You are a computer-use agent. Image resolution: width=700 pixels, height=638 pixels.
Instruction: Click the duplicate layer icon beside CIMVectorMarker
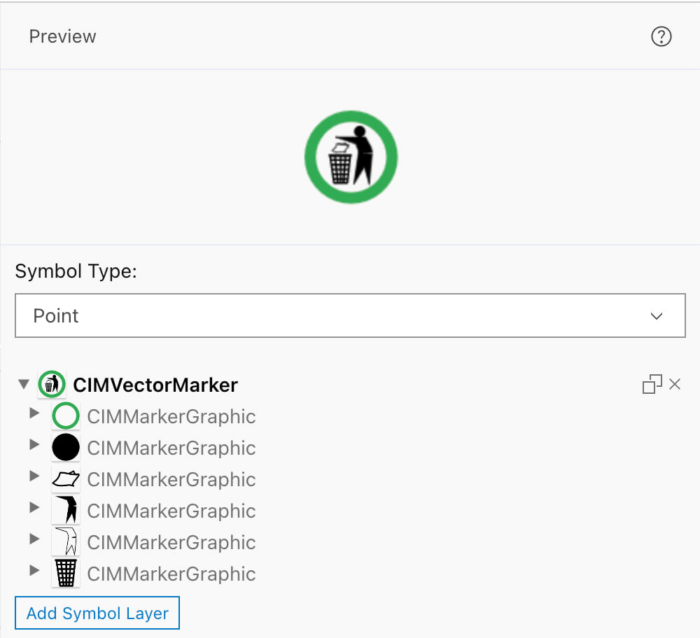[x=652, y=384]
